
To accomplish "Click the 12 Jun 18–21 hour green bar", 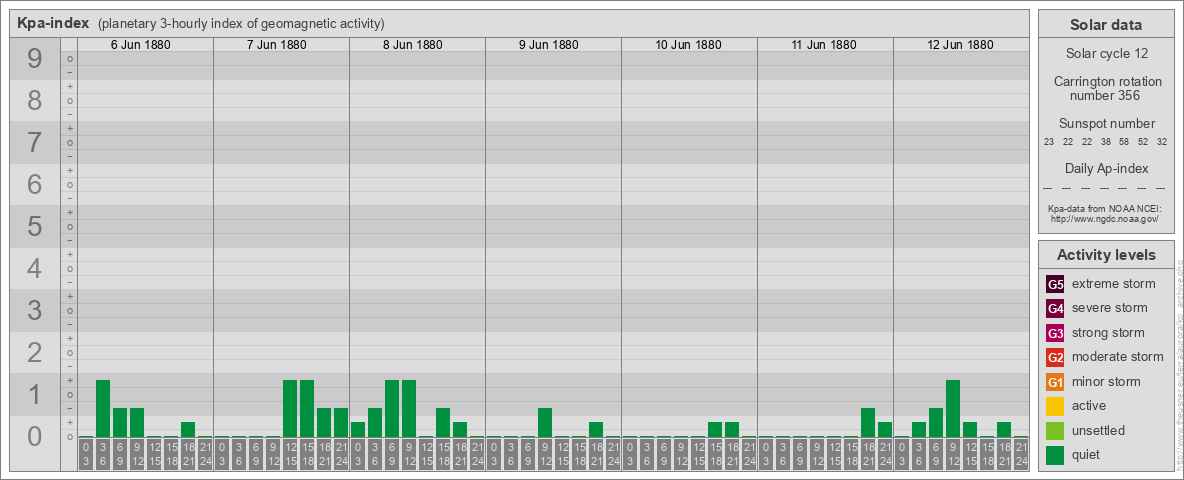I will pyautogui.click(x=1004, y=429).
